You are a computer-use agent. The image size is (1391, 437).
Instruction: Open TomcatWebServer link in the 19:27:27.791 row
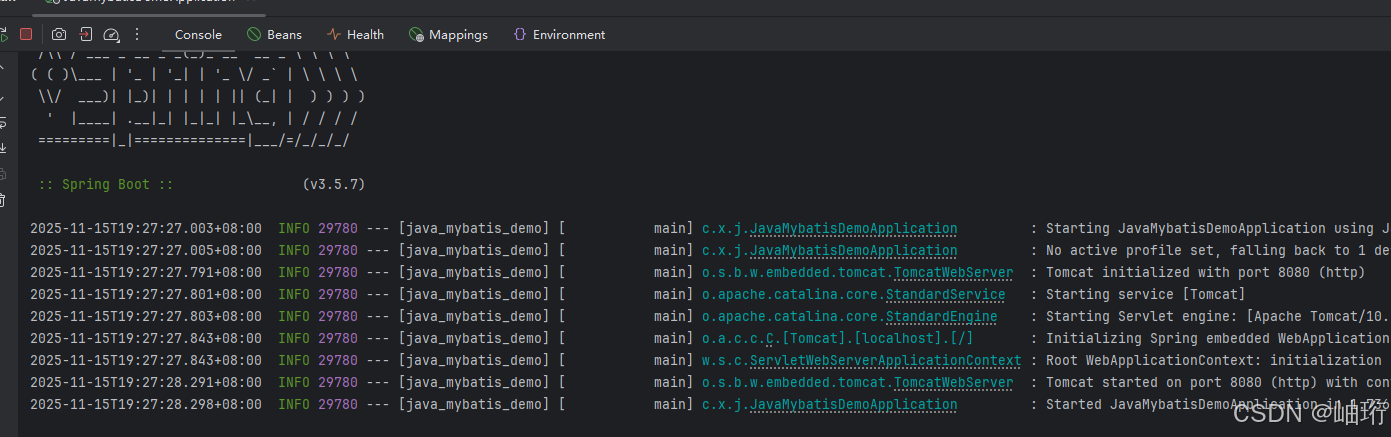[953, 272]
